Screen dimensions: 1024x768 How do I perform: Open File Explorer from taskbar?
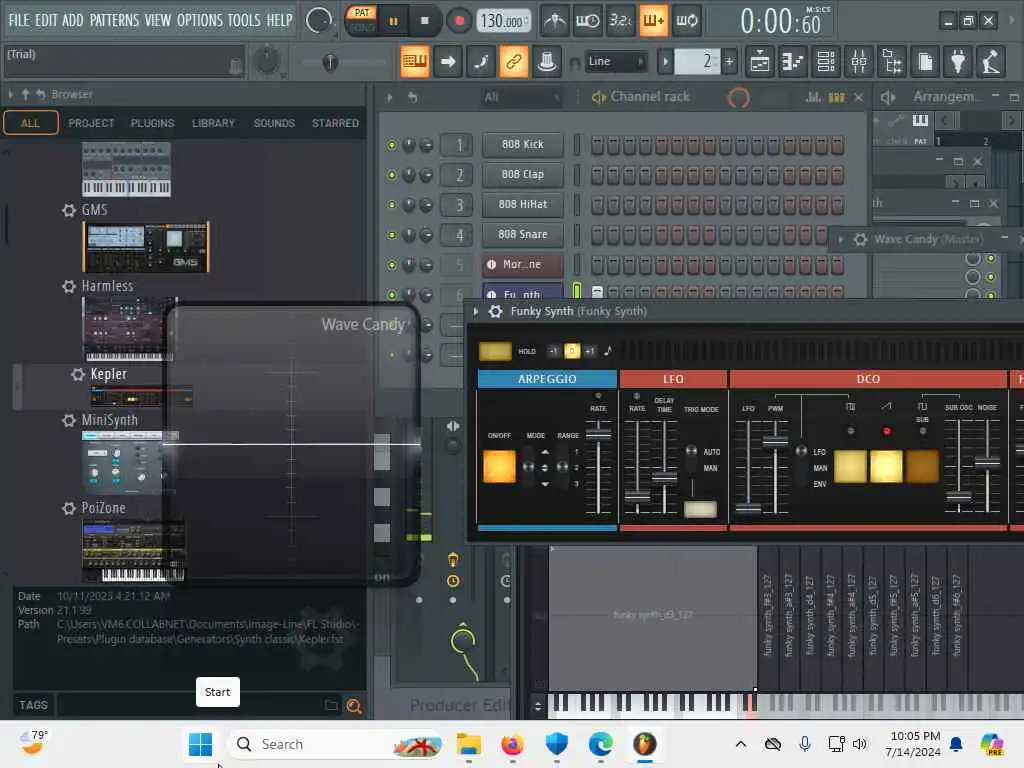[x=468, y=744]
